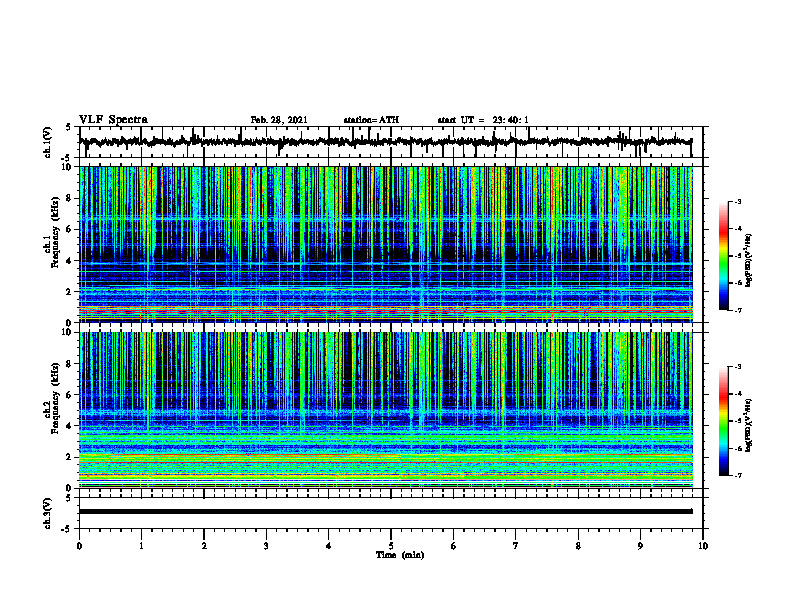792x612 pixels.
Task: Click the 'start UT = 23:40:1' text
Action: 483,120
